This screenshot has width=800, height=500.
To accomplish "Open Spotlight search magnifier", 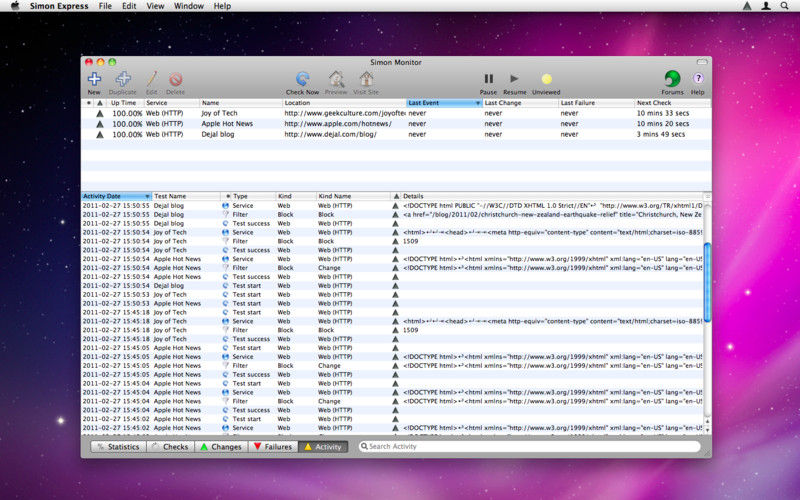I will pos(784,6).
